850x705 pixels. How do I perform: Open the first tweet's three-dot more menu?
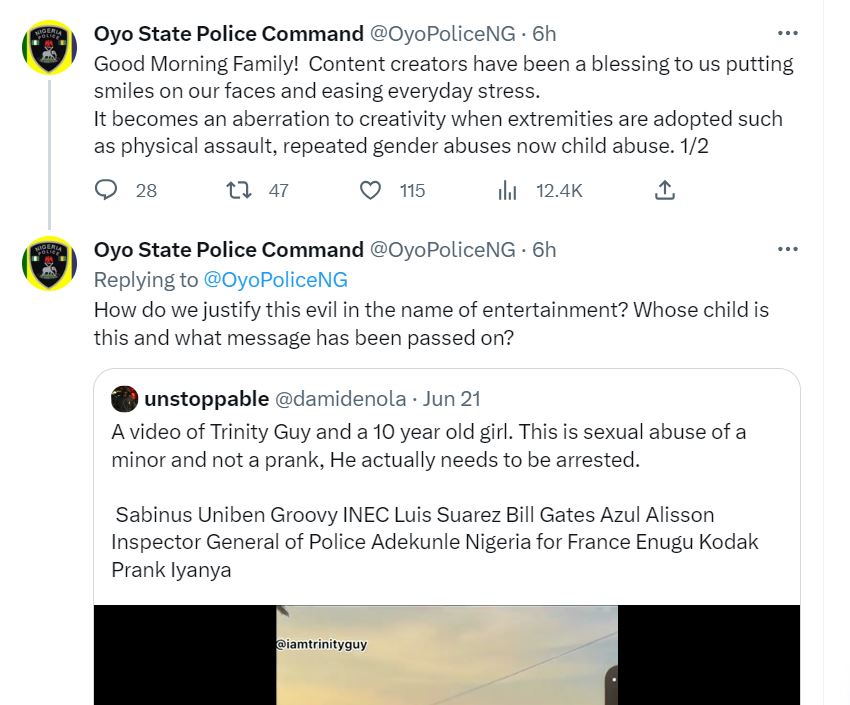(x=788, y=34)
